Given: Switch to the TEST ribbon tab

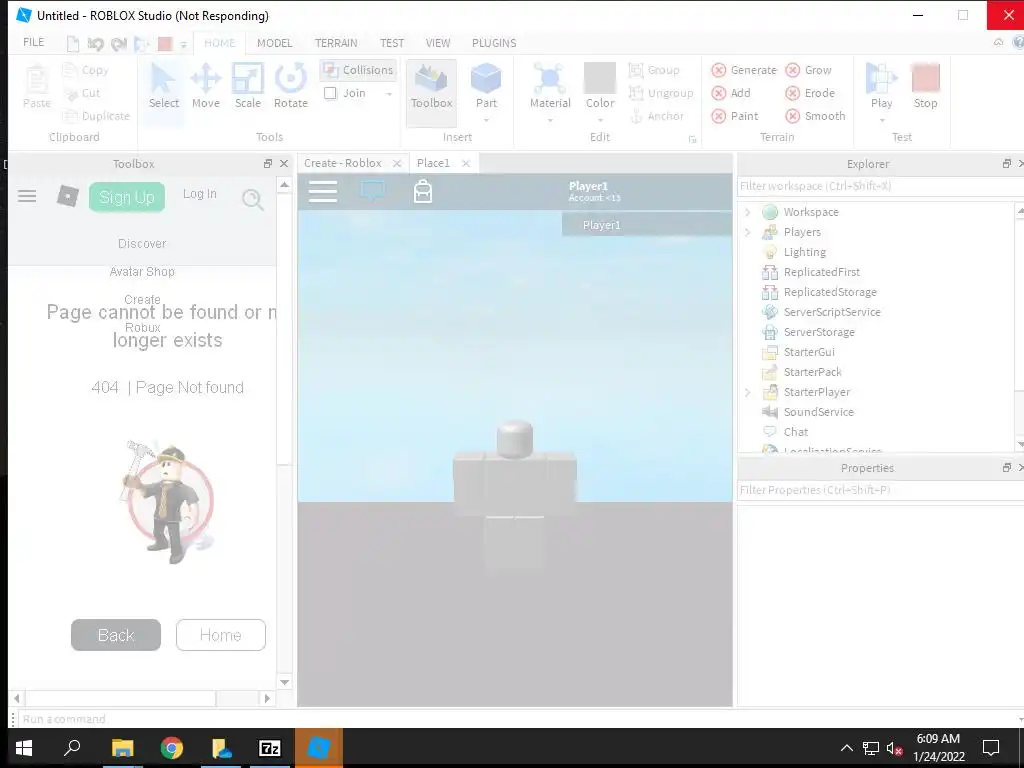Looking at the screenshot, I should [392, 43].
